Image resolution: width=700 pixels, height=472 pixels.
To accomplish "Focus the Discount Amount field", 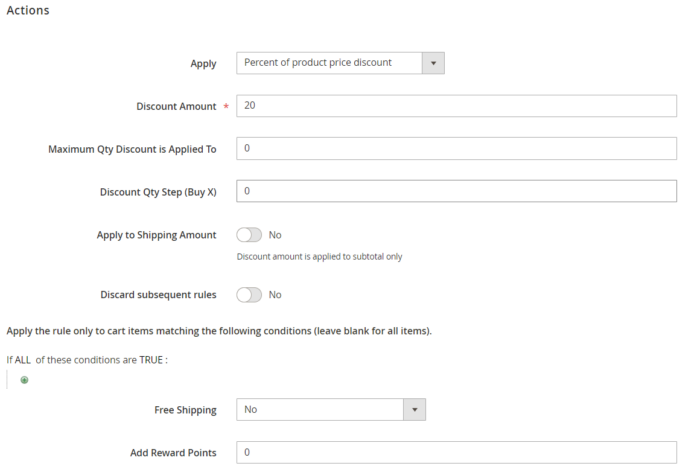I will click(x=456, y=106).
